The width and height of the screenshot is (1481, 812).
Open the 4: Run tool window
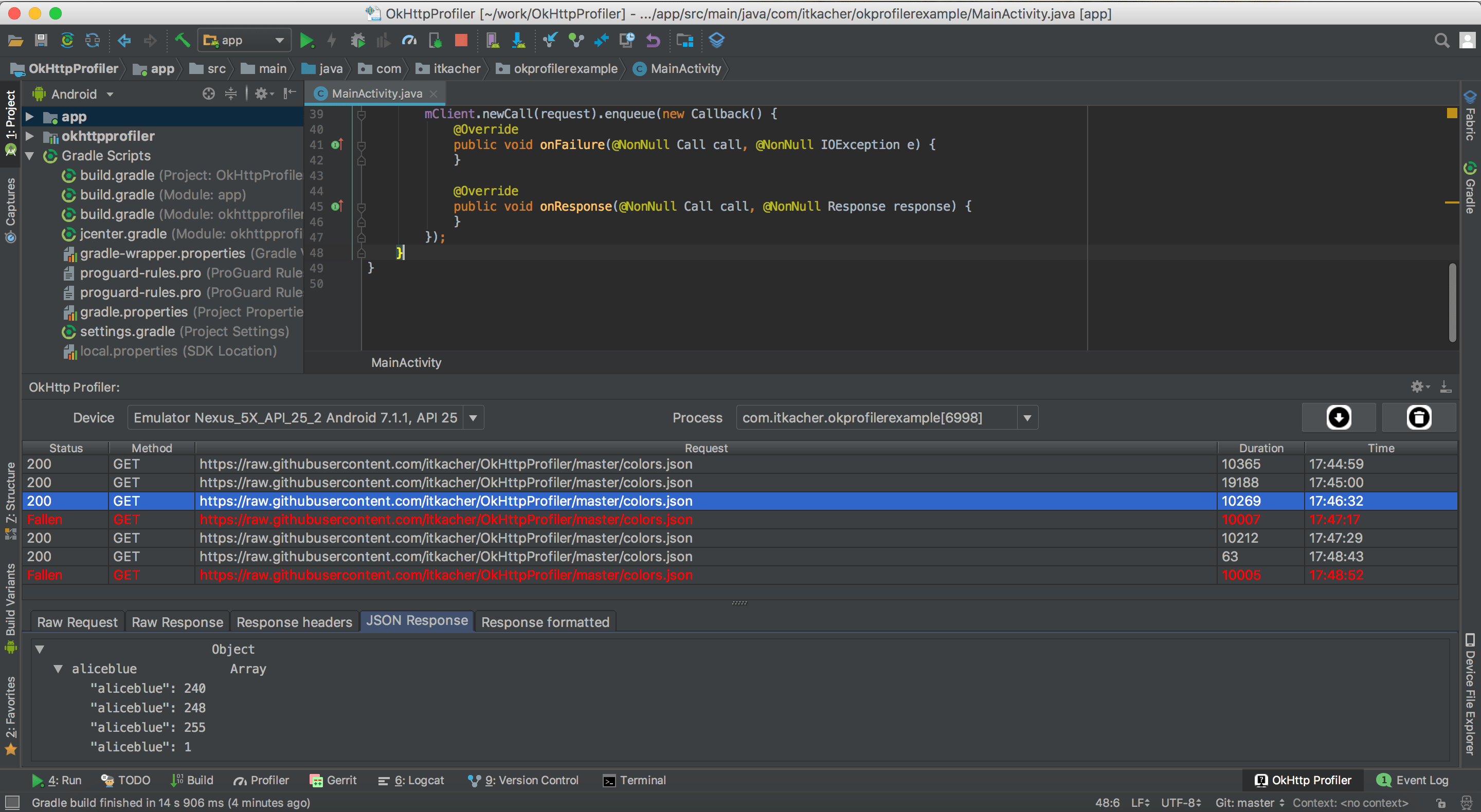click(x=57, y=780)
